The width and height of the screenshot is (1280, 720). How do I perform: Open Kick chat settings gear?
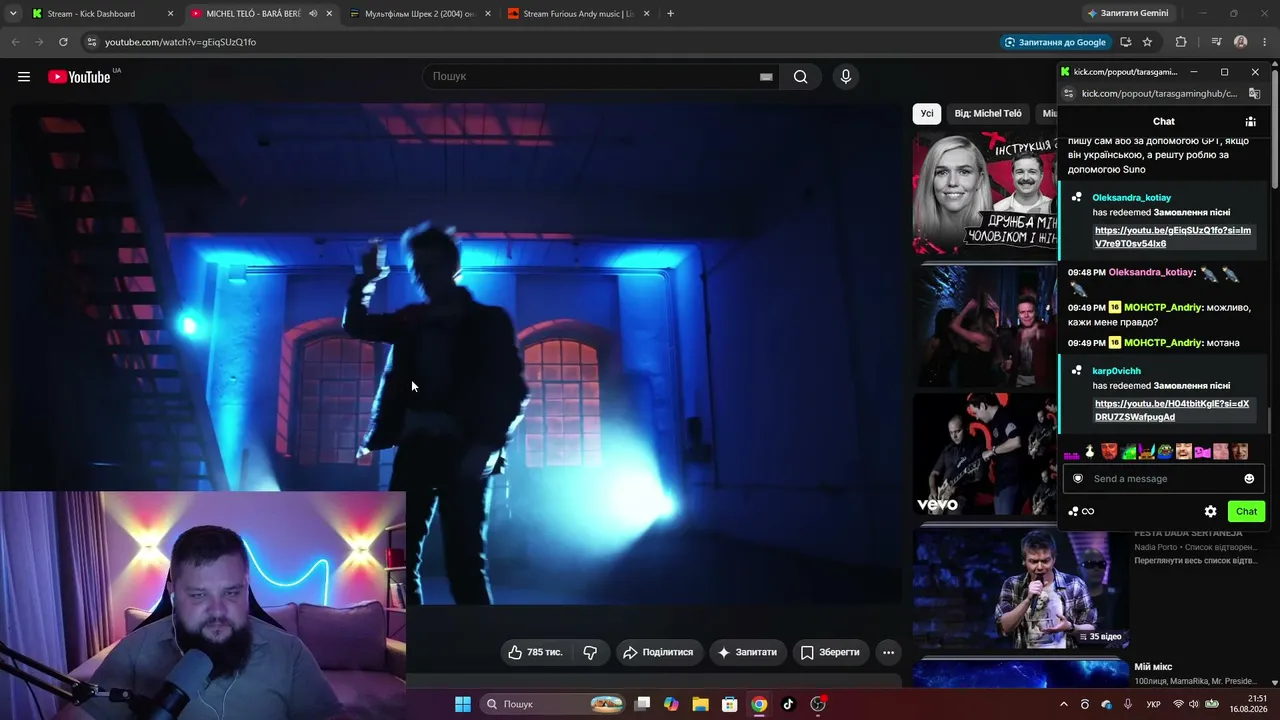point(1210,511)
